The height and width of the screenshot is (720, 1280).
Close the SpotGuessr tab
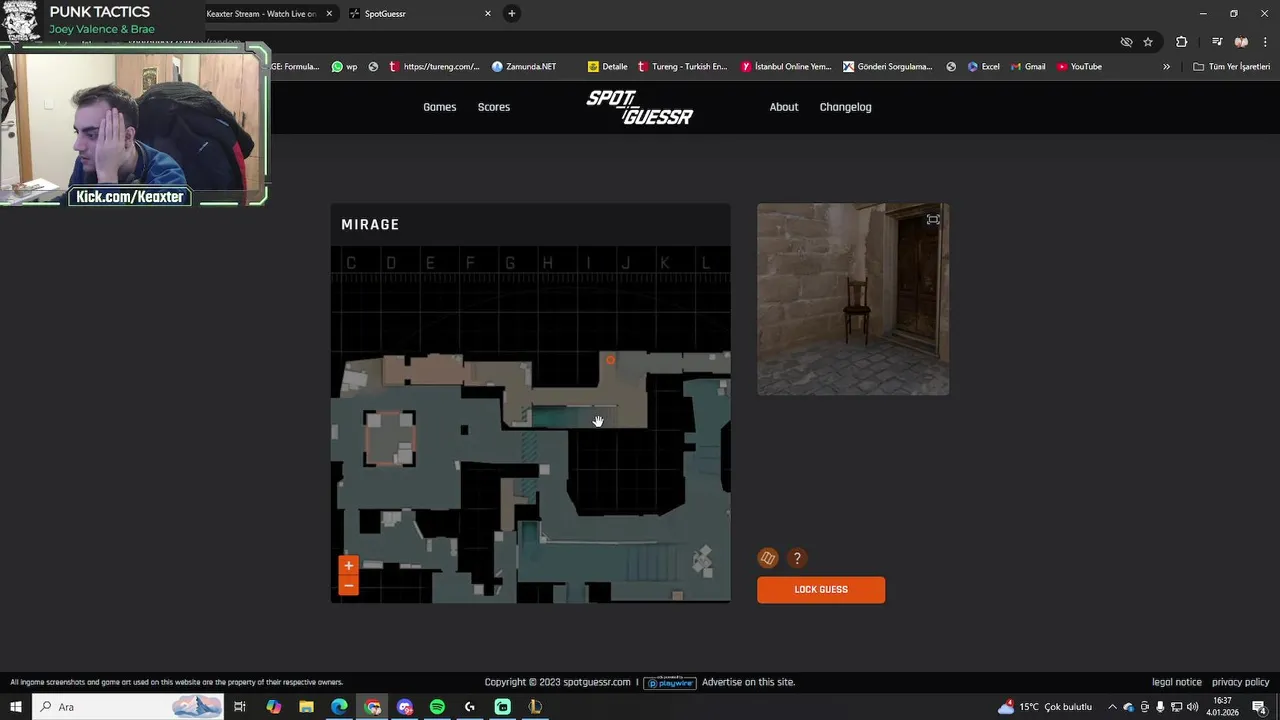tap(488, 13)
